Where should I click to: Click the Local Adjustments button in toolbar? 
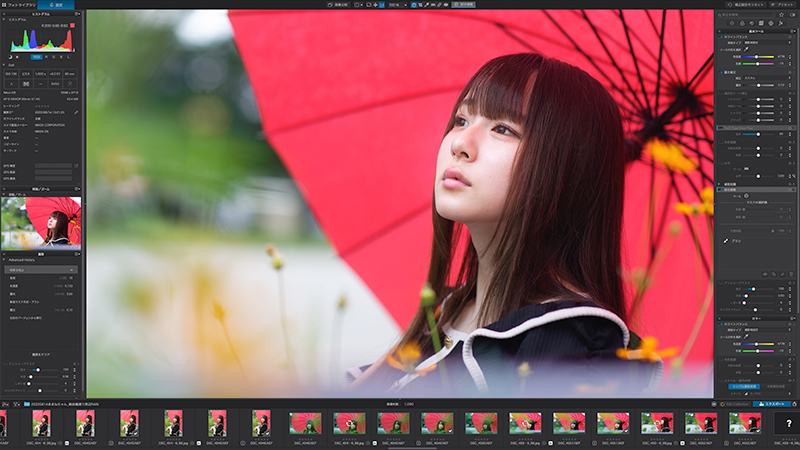[464, 5]
